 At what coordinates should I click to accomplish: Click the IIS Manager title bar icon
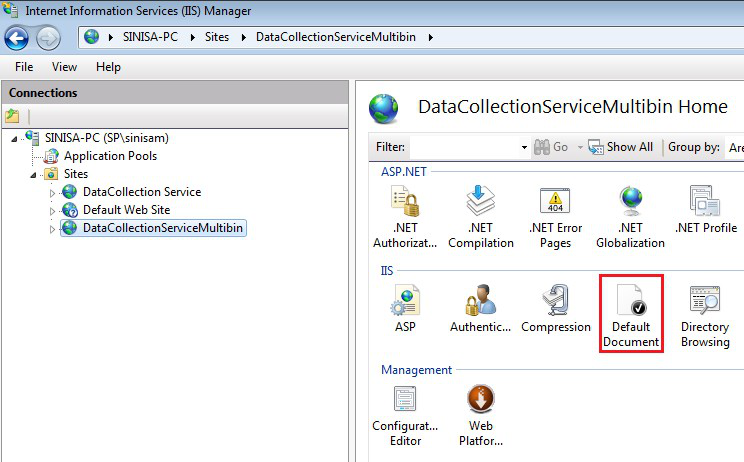pos(9,9)
